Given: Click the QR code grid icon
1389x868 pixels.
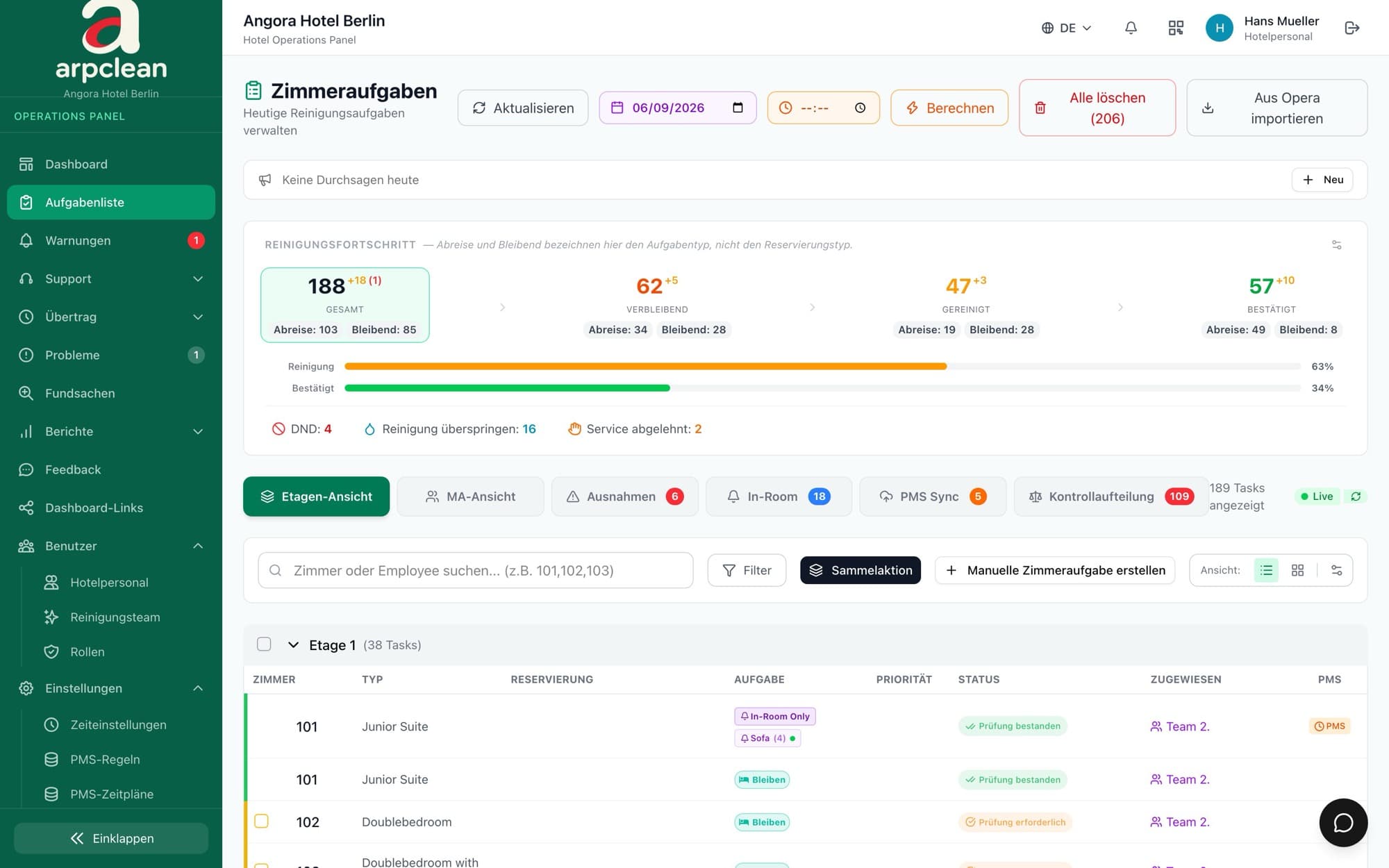Looking at the screenshot, I should [1176, 28].
